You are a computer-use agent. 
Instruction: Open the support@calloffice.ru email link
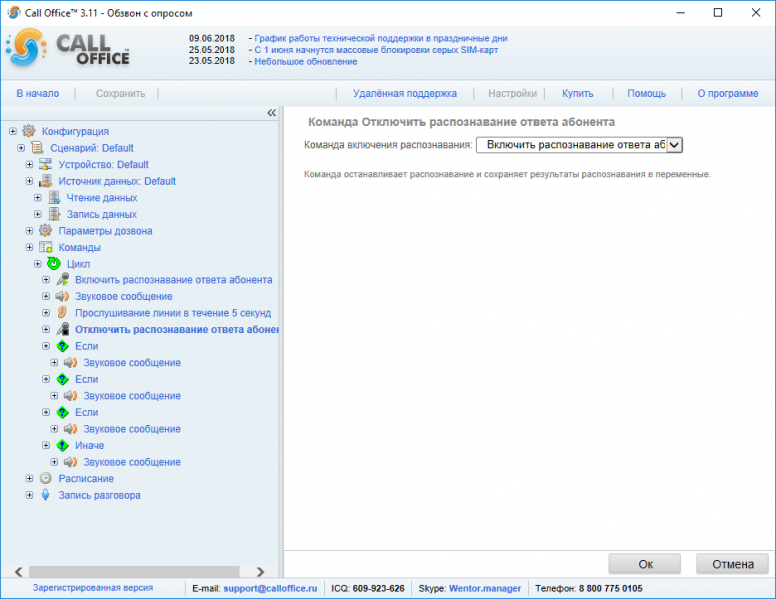[270, 588]
